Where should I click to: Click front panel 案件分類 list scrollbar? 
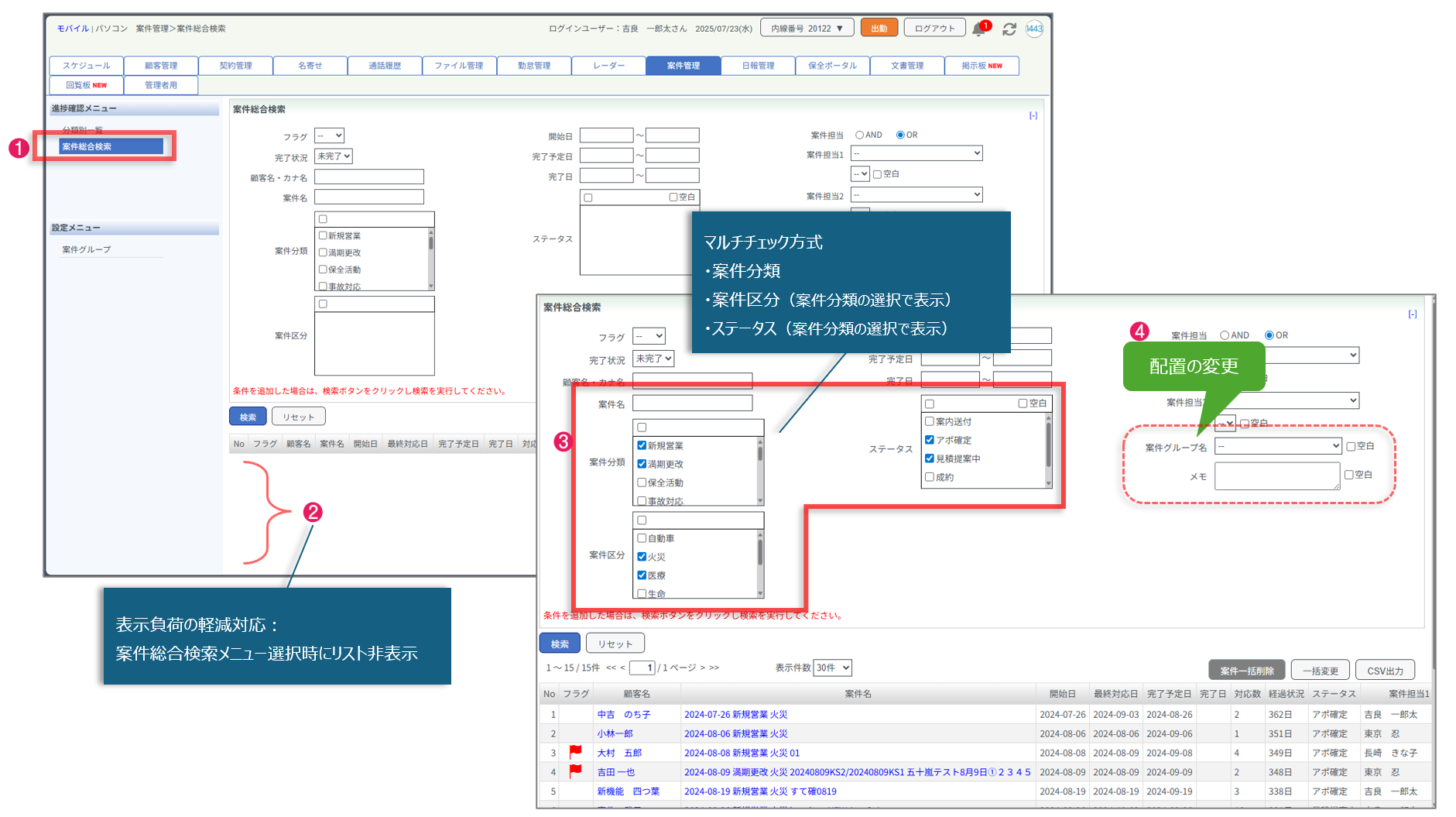click(x=760, y=471)
